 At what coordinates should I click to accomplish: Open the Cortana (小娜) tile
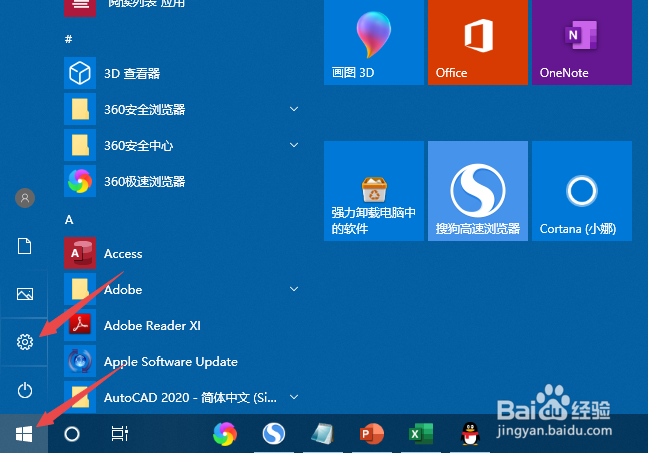pyautogui.click(x=582, y=191)
